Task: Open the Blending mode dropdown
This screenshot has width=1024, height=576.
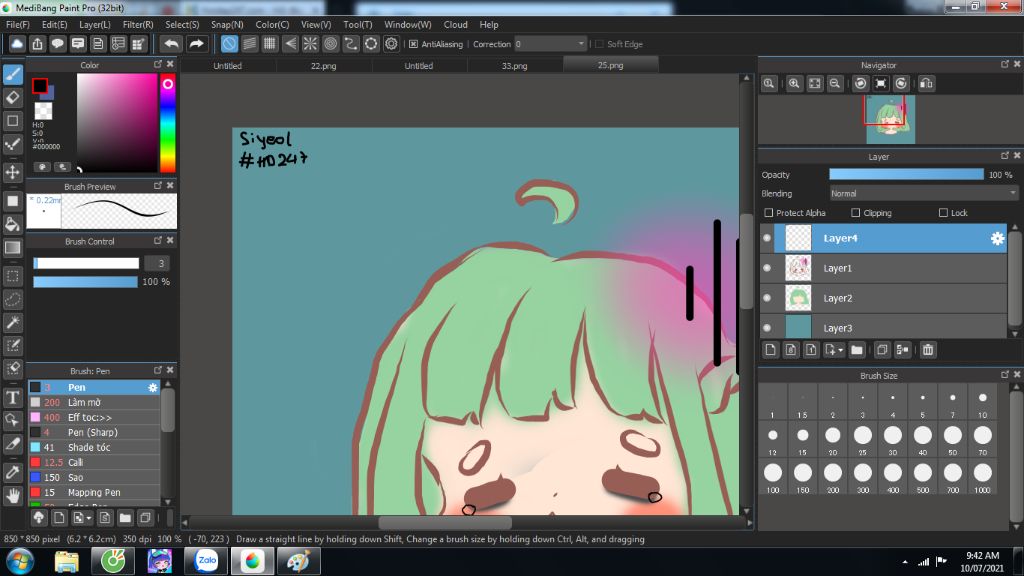Action: 923,193
